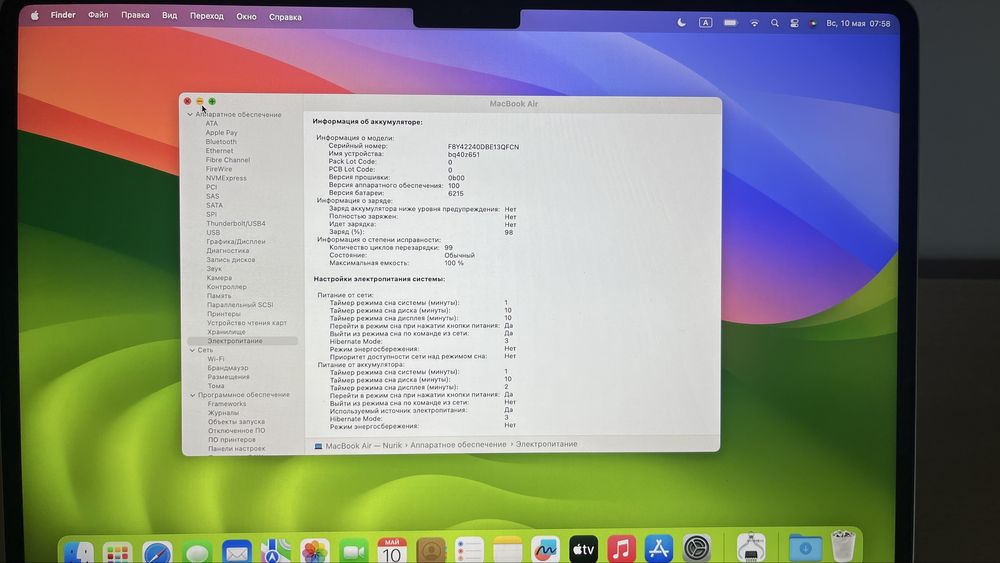Open Music app in the Dock
The height and width of the screenshot is (563, 1000).
click(621, 548)
